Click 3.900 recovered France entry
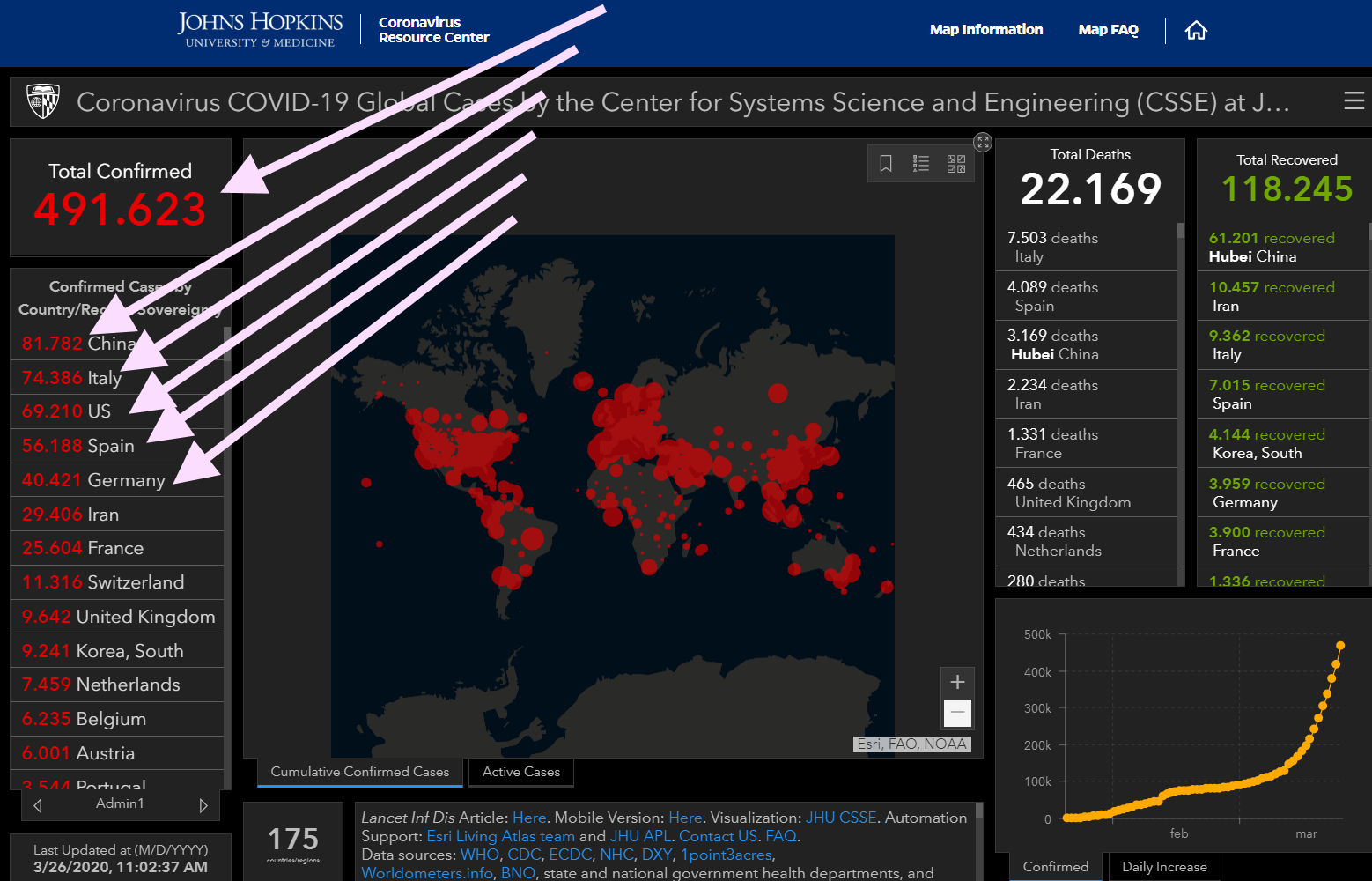1372x881 pixels. (x=1283, y=541)
